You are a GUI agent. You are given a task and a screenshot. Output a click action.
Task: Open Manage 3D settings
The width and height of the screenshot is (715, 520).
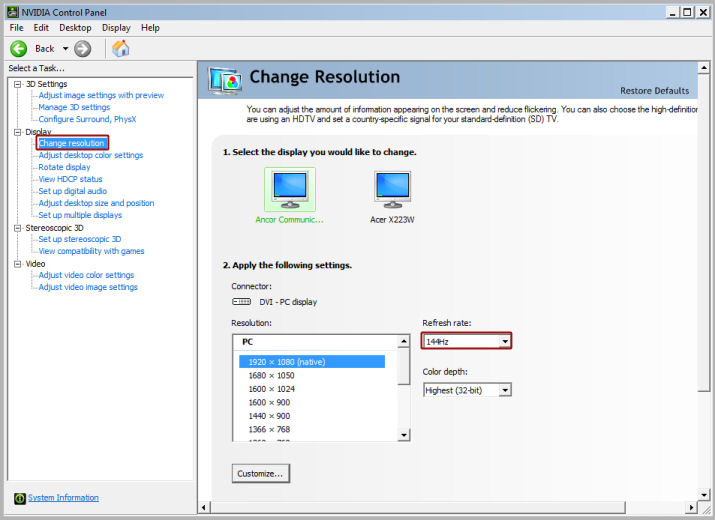74,107
